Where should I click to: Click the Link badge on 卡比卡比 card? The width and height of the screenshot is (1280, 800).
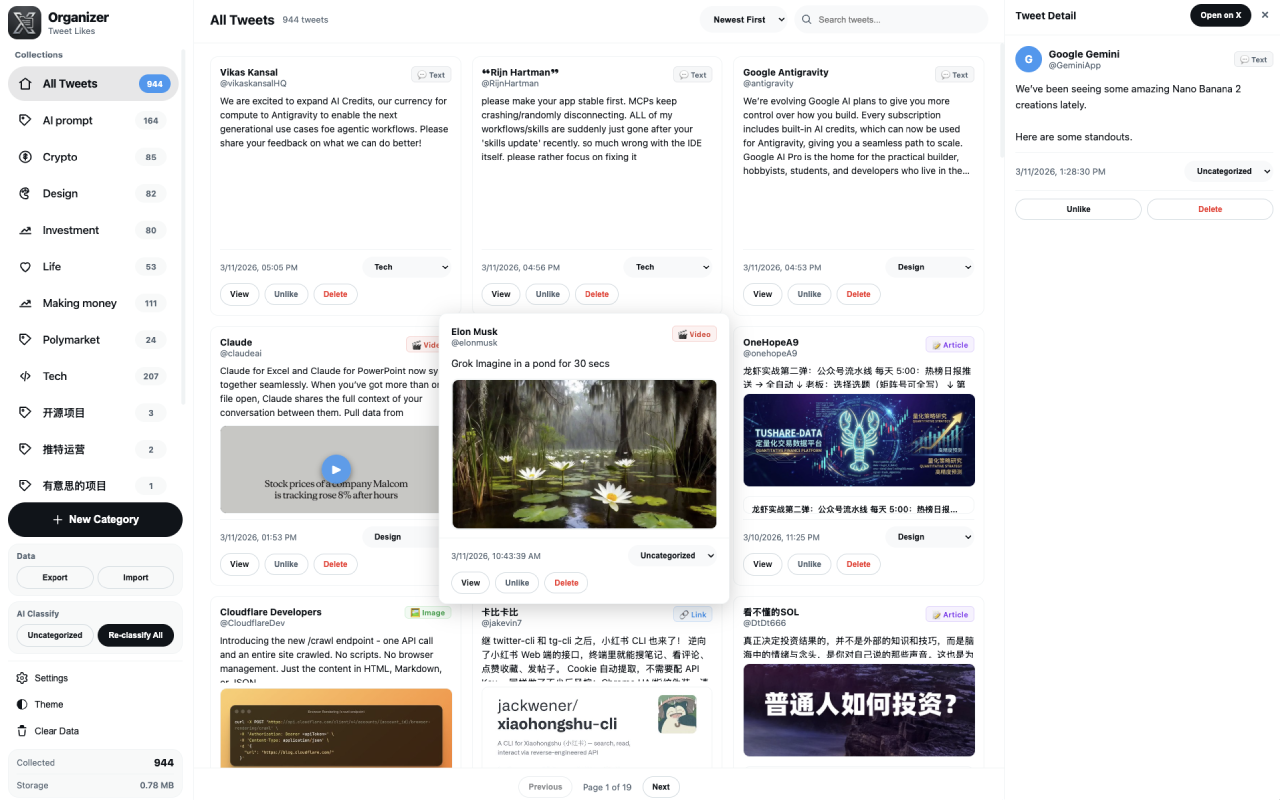click(x=692, y=615)
